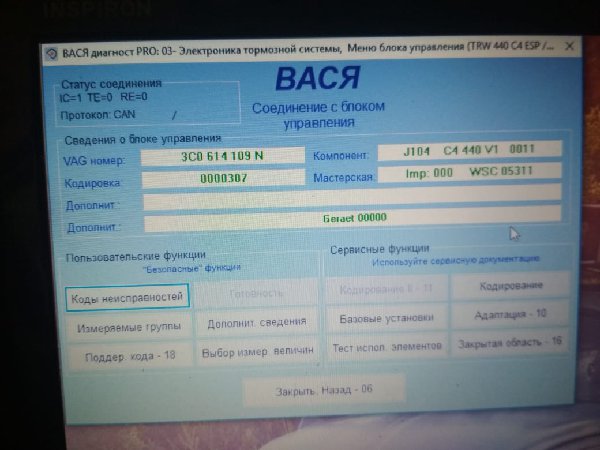Open Закрытая область - 16 security access
600x450 pixels.
510,342
